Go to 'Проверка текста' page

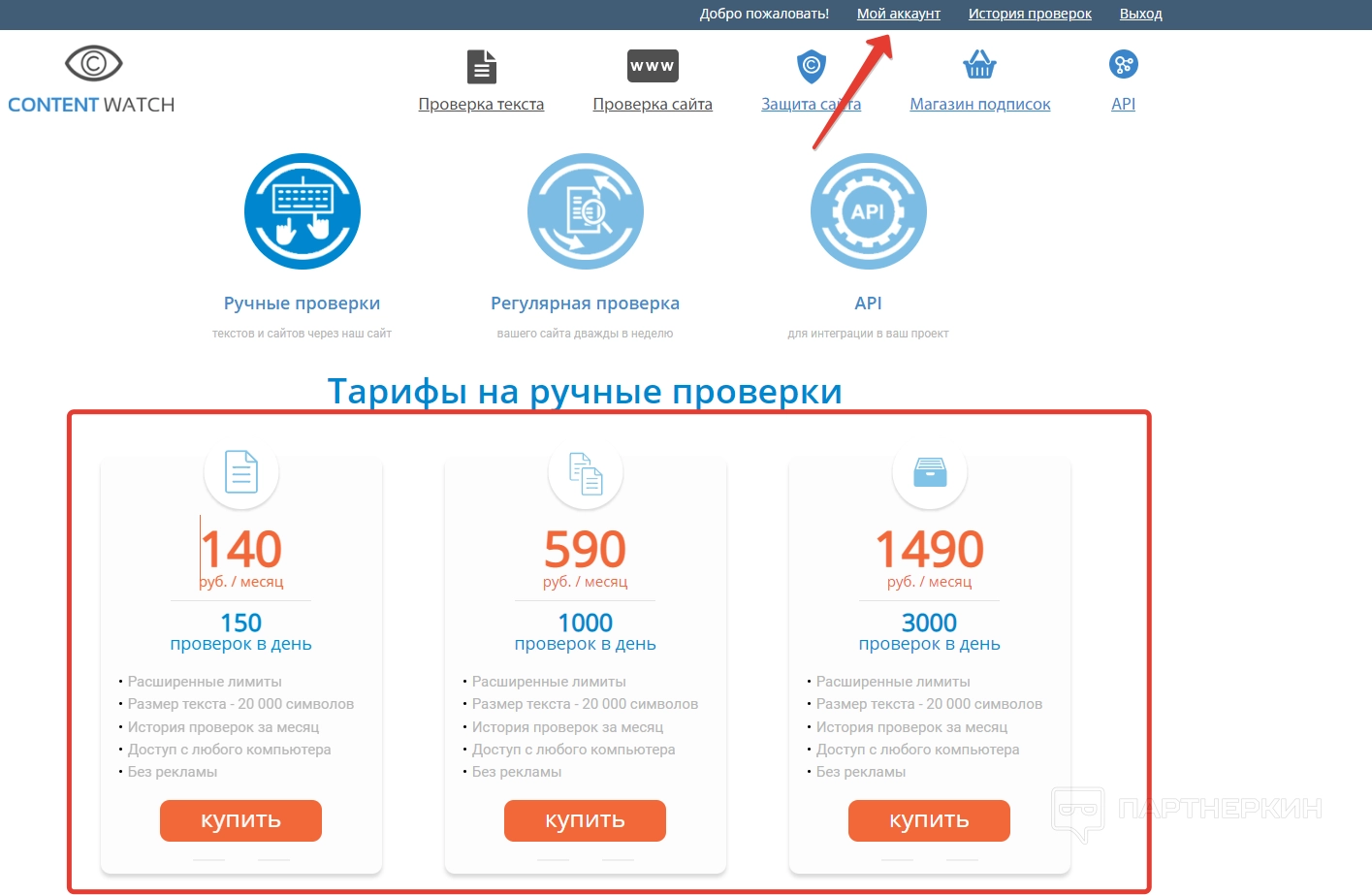tap(481, 104)
